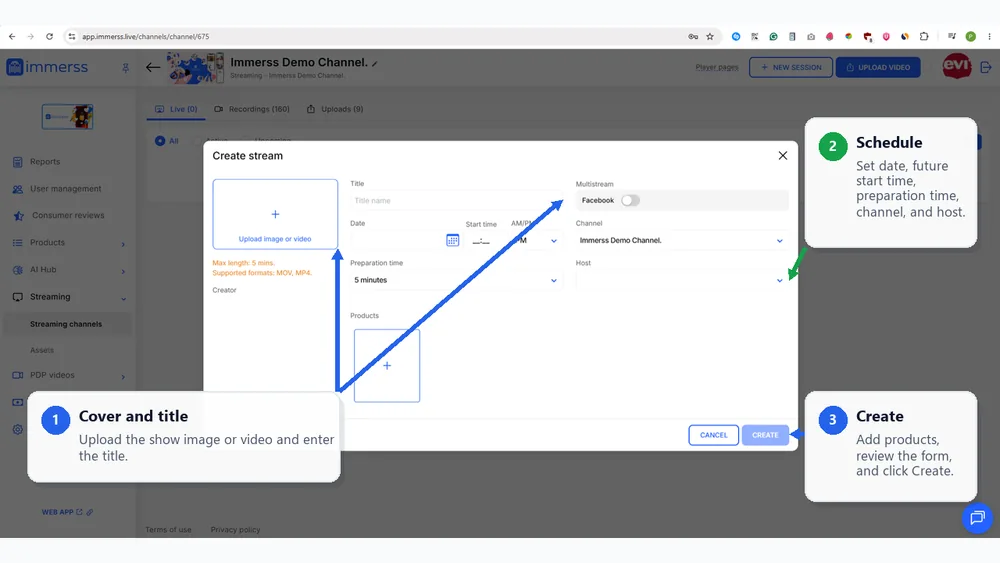The height and width of the screenshot is (563, 1000).
Task: Add a product with the plus box
Action: point(387,366)
